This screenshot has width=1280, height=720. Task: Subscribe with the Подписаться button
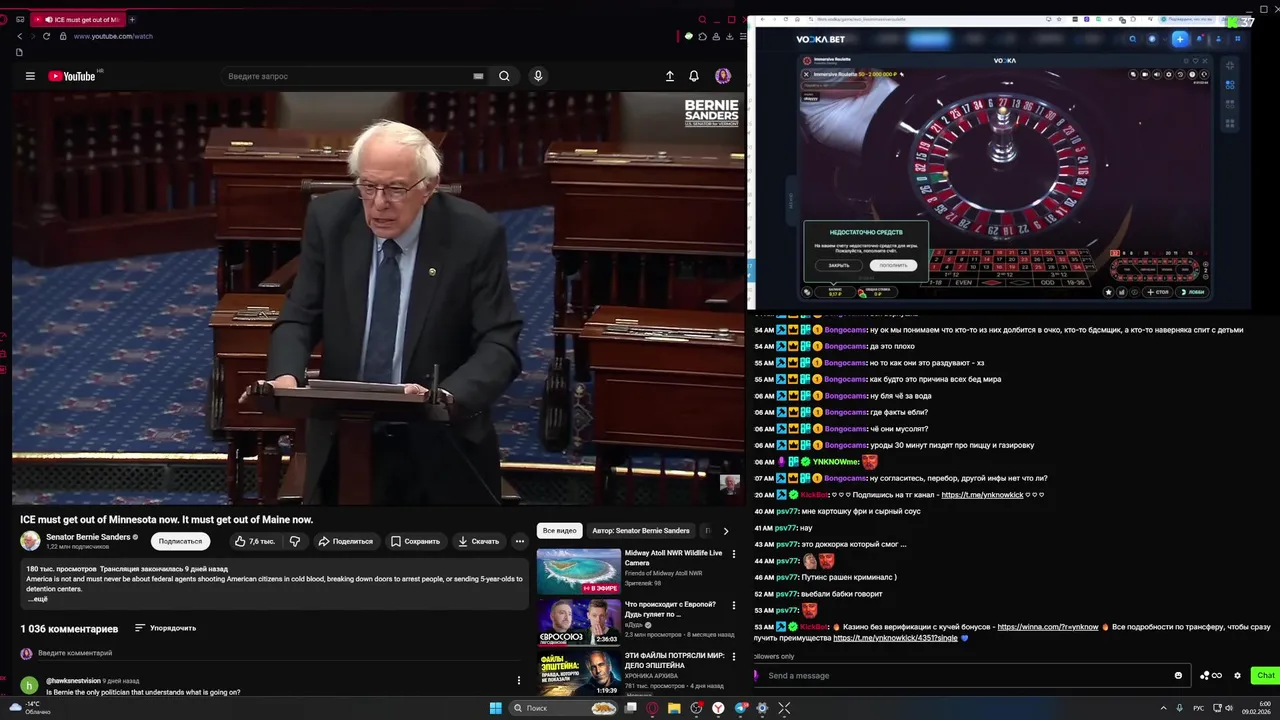(180, 541)
